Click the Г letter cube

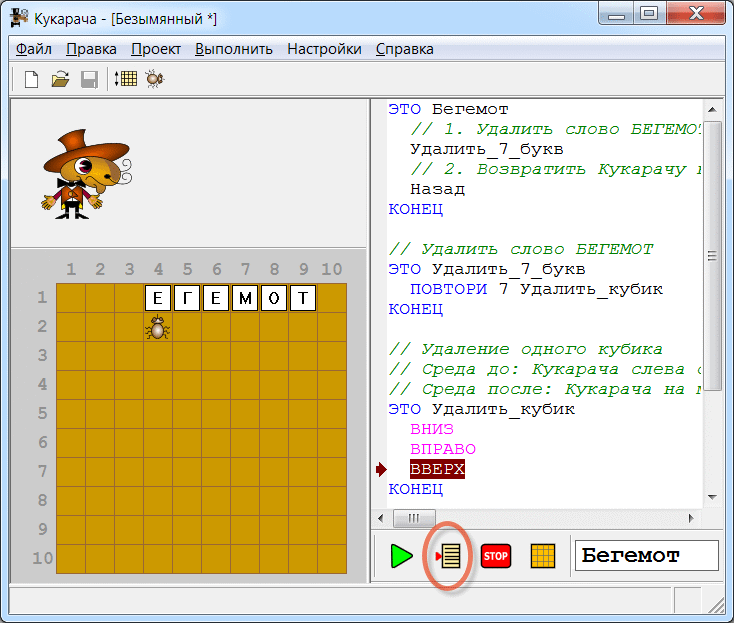coord(187,298)
